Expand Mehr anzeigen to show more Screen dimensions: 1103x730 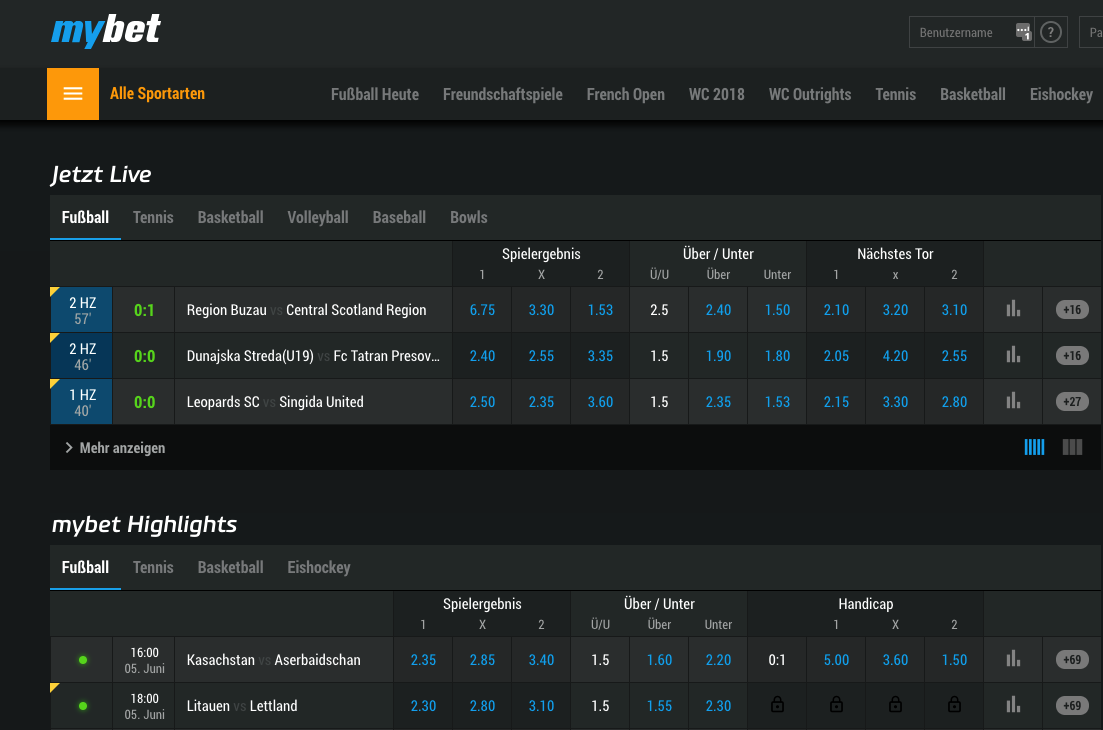pyautogui.click(x=115, y=448)
